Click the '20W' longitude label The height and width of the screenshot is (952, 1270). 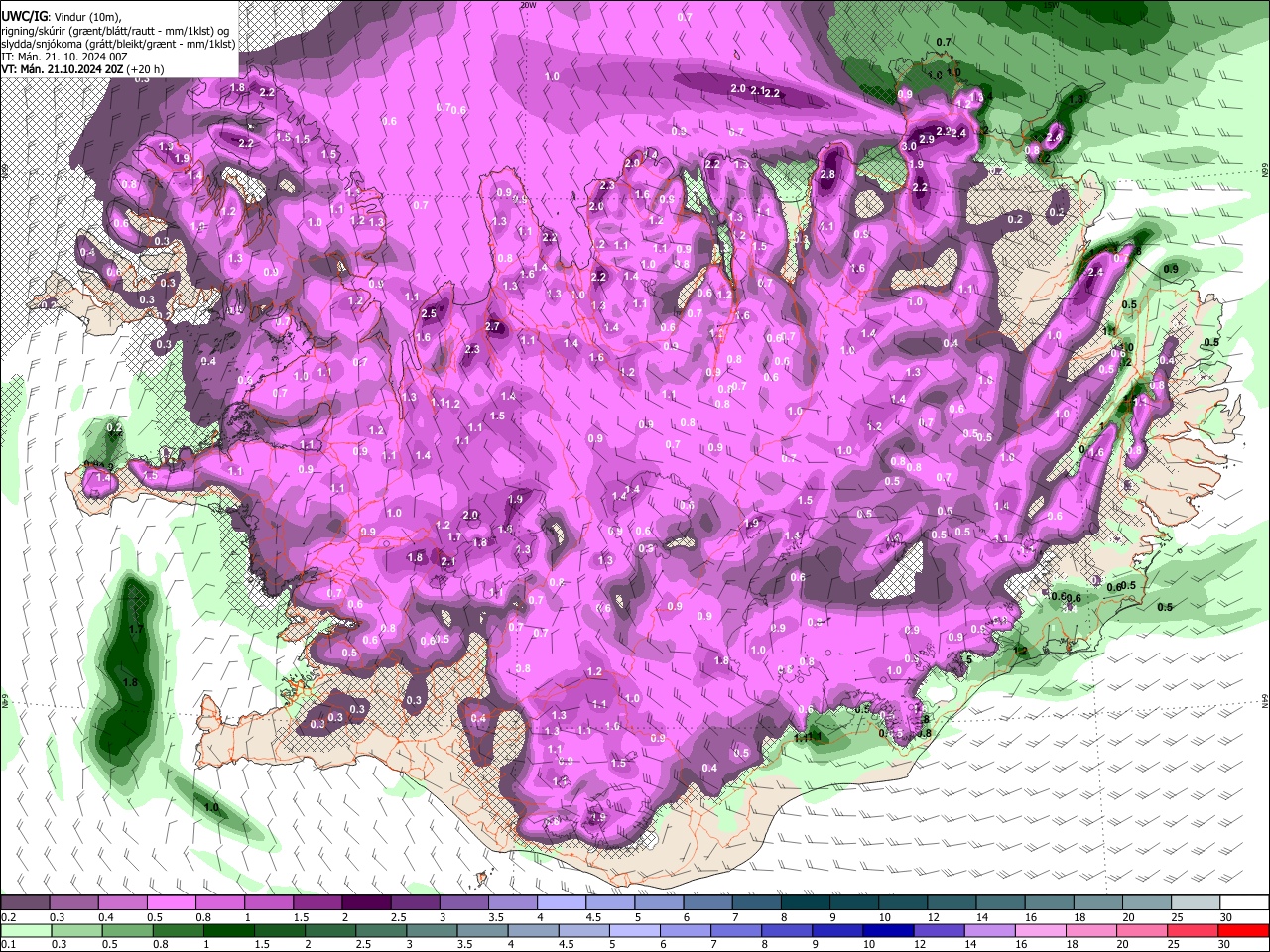pyautogui.click(x=528, y=5)
